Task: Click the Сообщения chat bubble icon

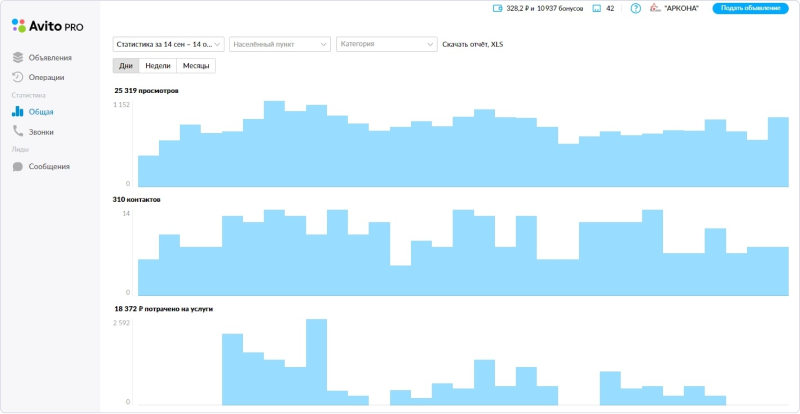Action: point(18,166)
